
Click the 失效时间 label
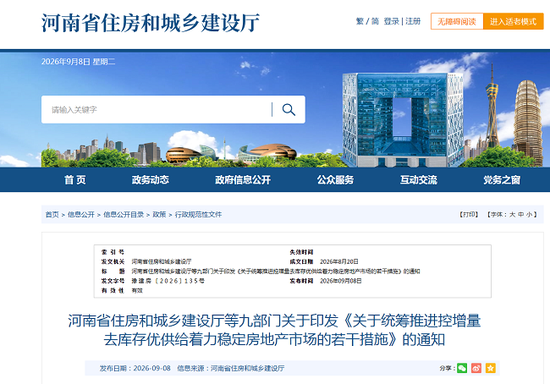[301, 252]
